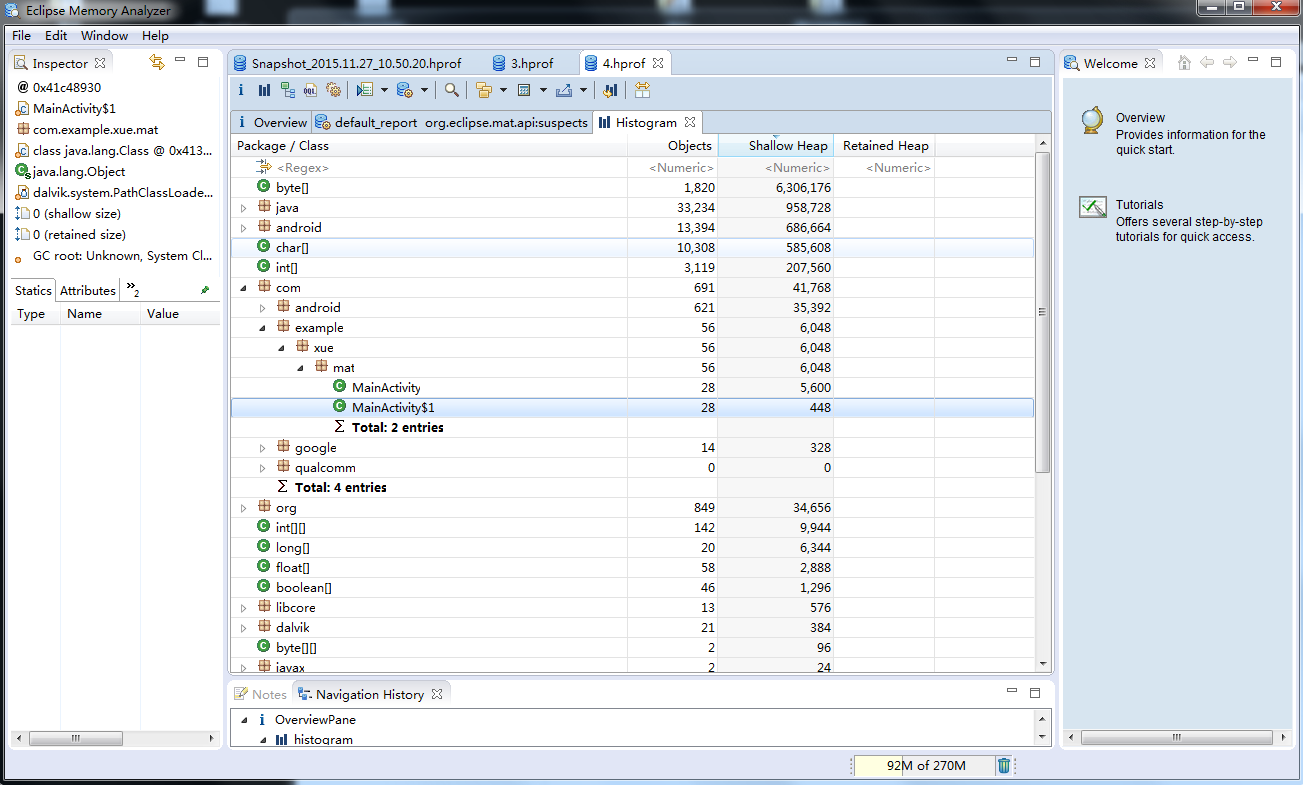Click the Compare to another heap dump icon
This screenshot has width=1303, height=785.
pos(609,90)
